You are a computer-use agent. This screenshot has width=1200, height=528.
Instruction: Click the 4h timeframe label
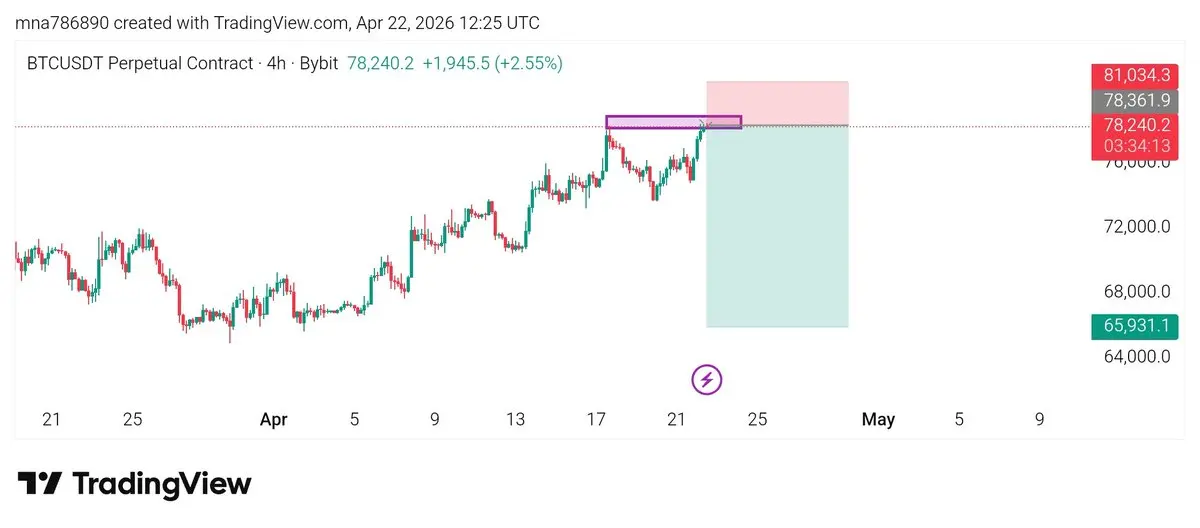tap(275, 63)
